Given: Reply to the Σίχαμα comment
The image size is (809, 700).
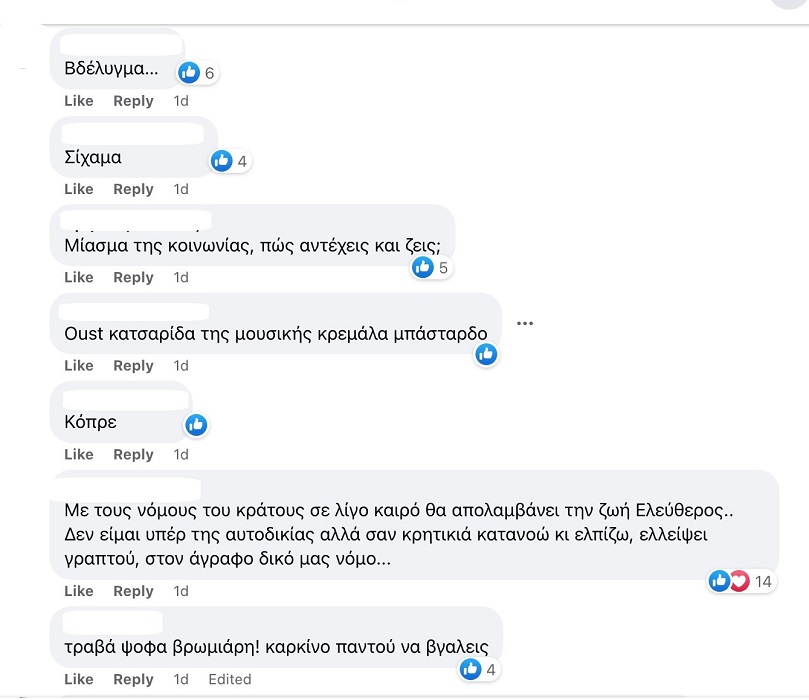Looking at the screenshot, I should (133, 188).
